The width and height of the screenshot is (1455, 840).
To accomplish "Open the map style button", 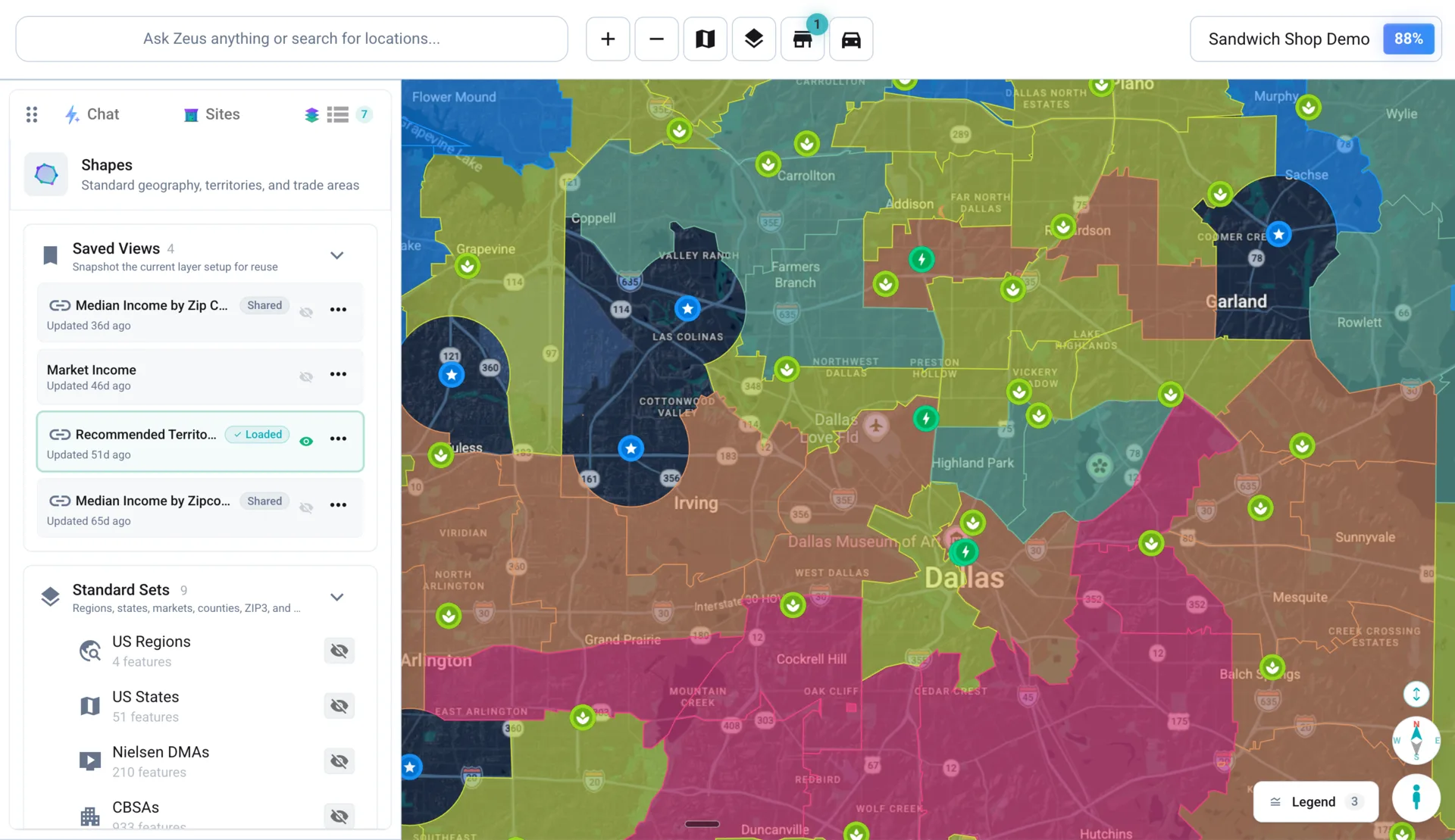I will [705, 39].
